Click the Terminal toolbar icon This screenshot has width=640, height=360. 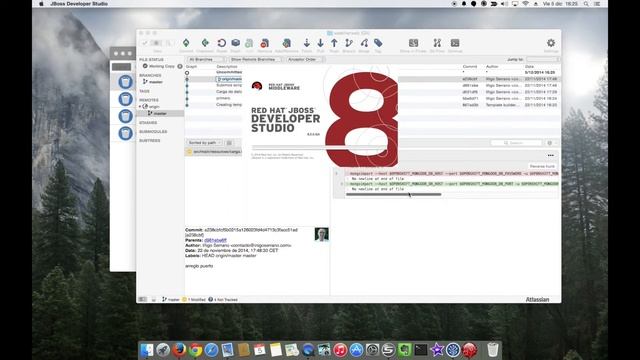pyautogui.click(x=455, y=43)
